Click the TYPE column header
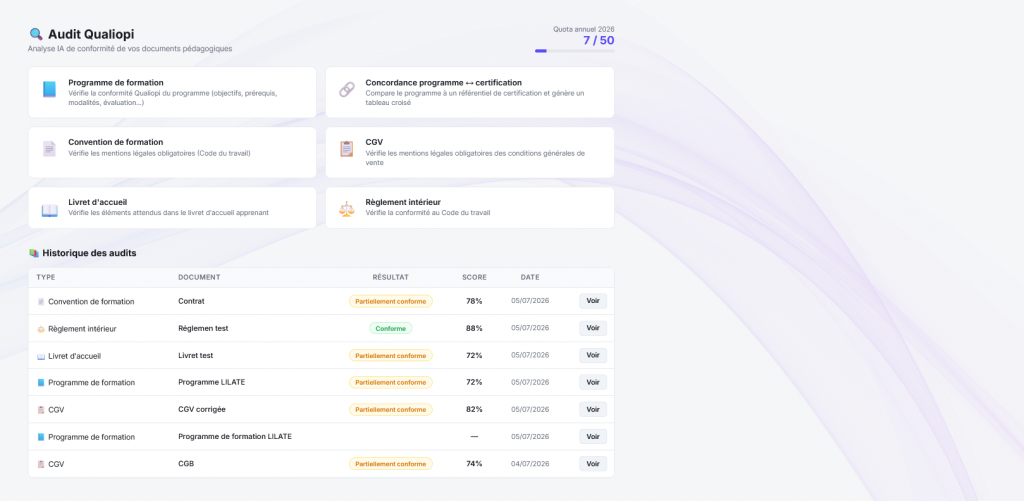 46,278
